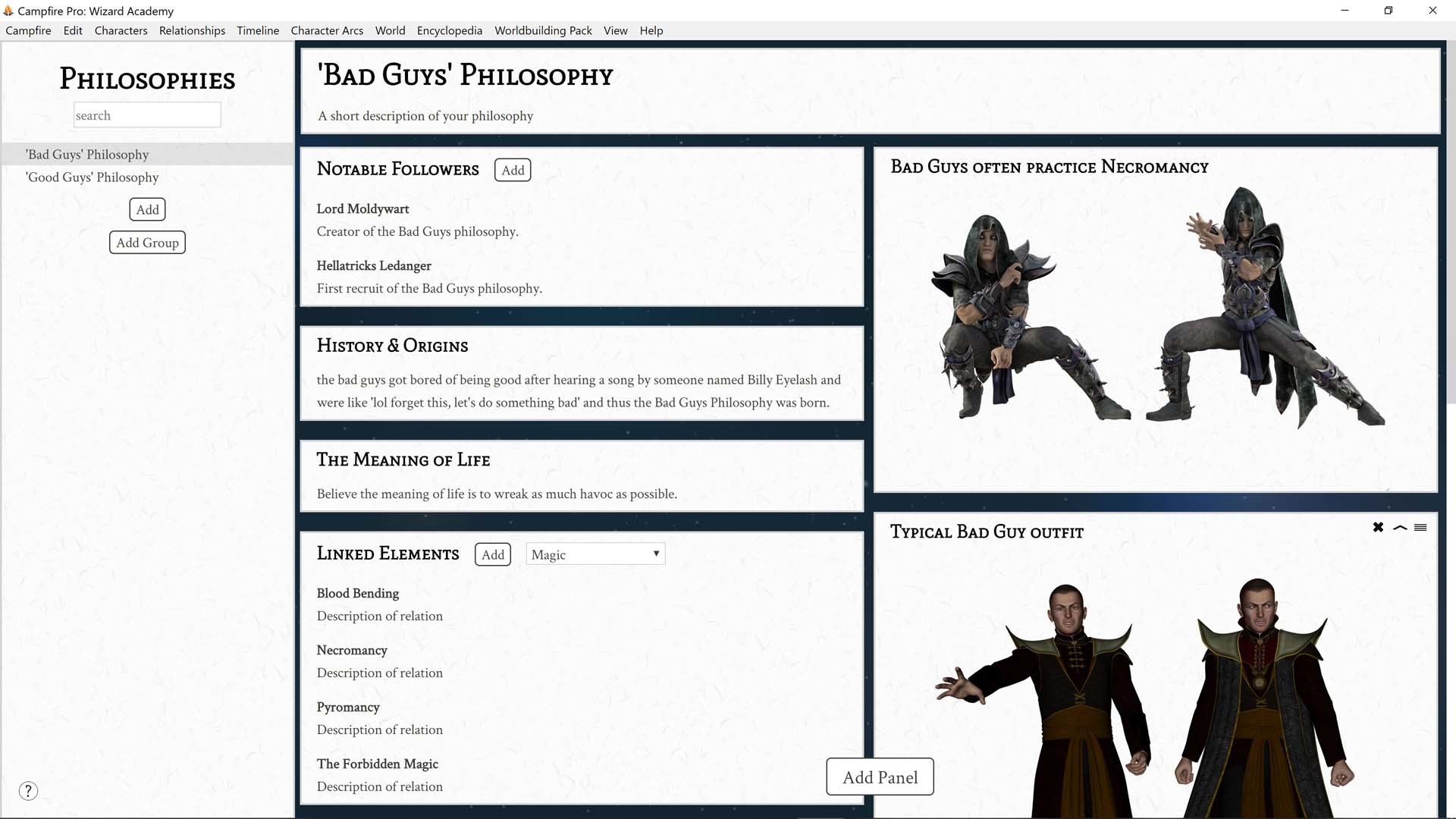Open the View menu
1456x819 pixels.
pyautogui.click(x=615, y=30)
